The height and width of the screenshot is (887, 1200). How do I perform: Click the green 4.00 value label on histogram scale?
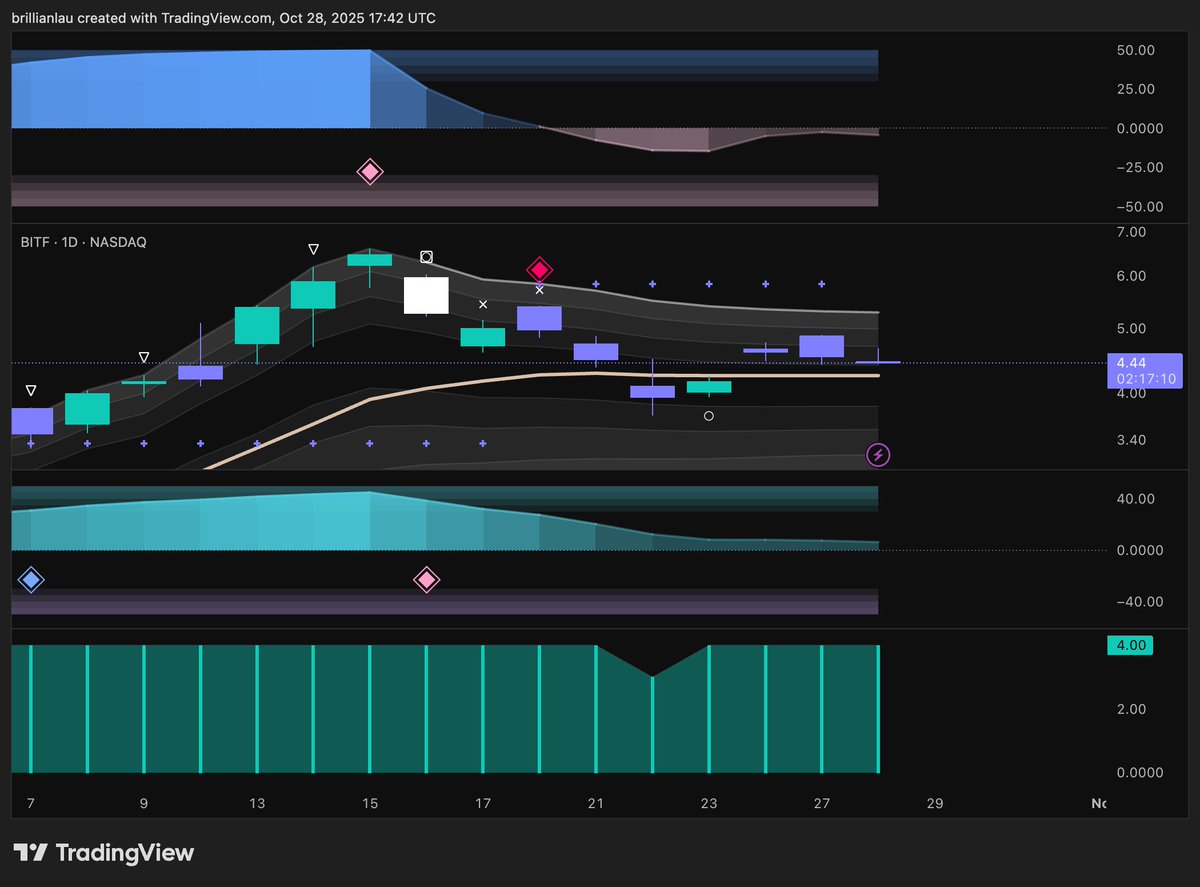point(1130,645)
